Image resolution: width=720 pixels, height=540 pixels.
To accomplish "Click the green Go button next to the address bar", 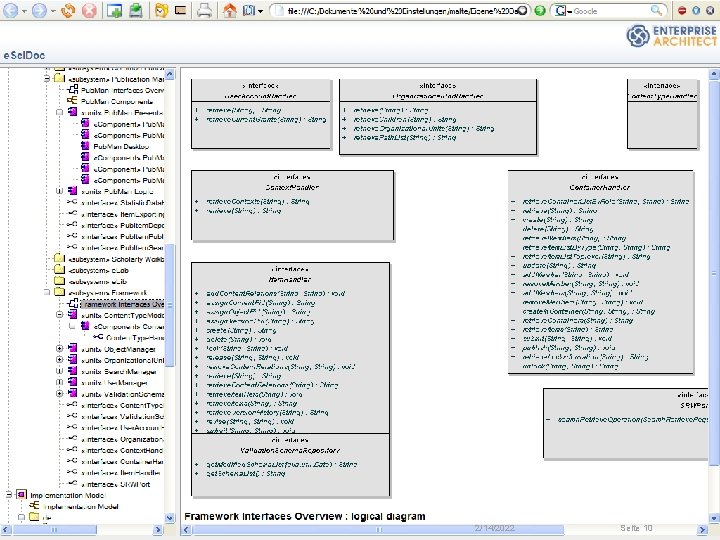I will (540, 10).
